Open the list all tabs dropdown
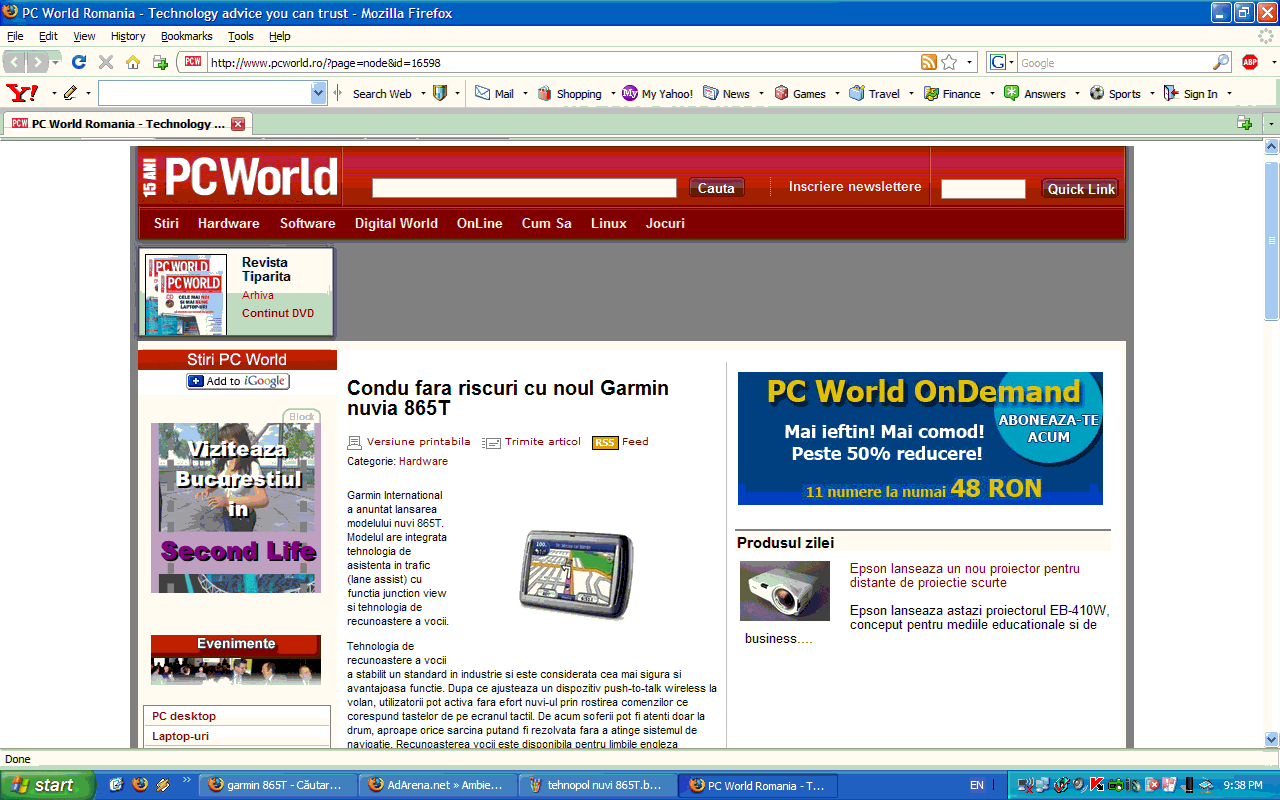Image resolution: width=1280 pixels, height=800 pixels. pos(1271,123)
